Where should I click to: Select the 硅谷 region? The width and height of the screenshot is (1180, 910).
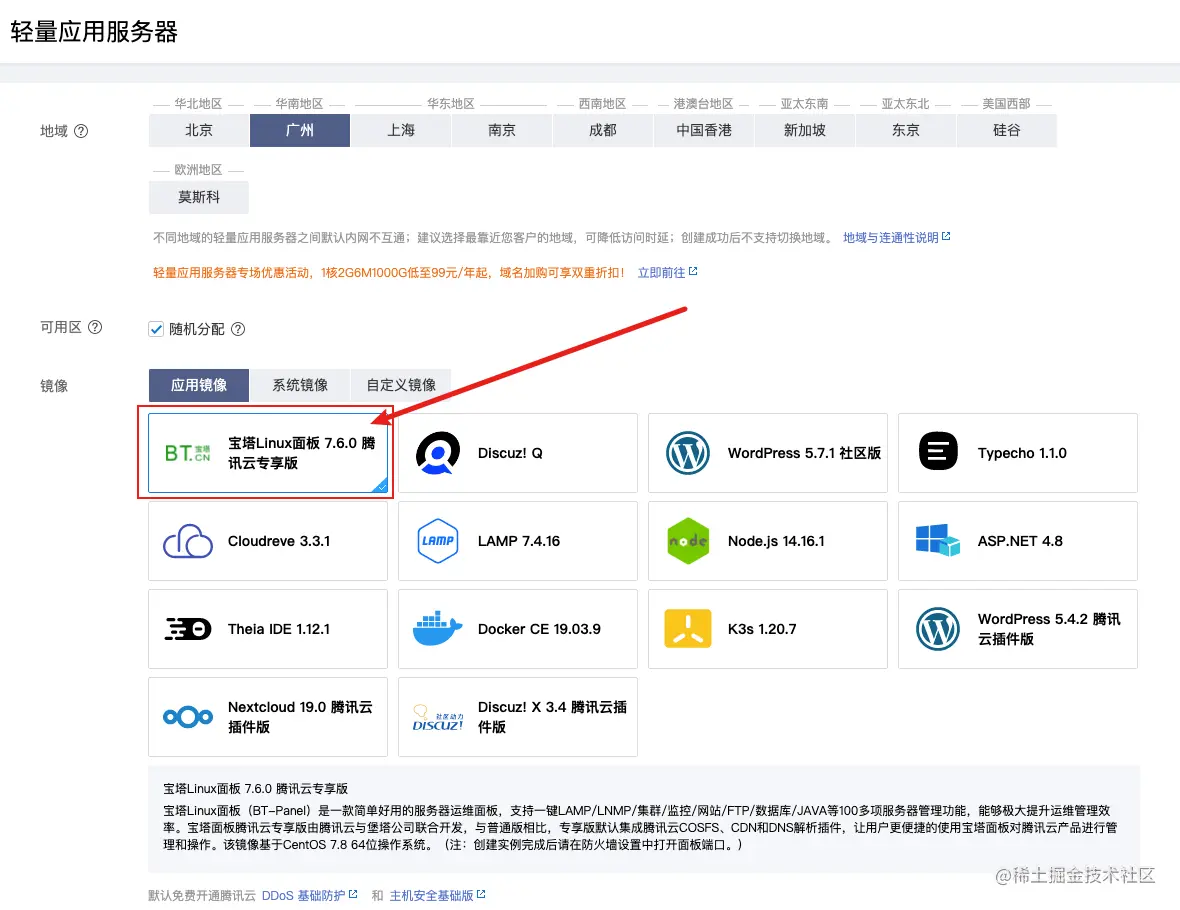pos(1006,130)
